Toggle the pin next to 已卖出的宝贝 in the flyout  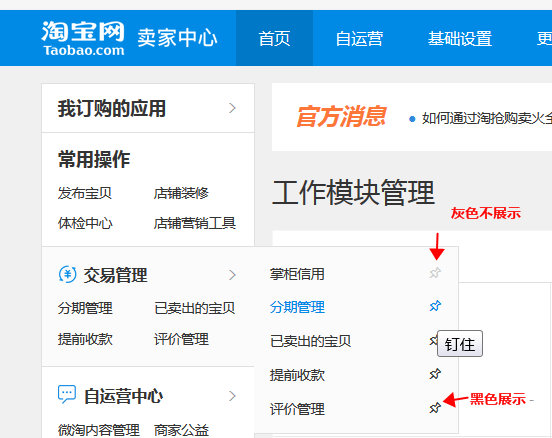pyautogui.click(x=433, y=340)
